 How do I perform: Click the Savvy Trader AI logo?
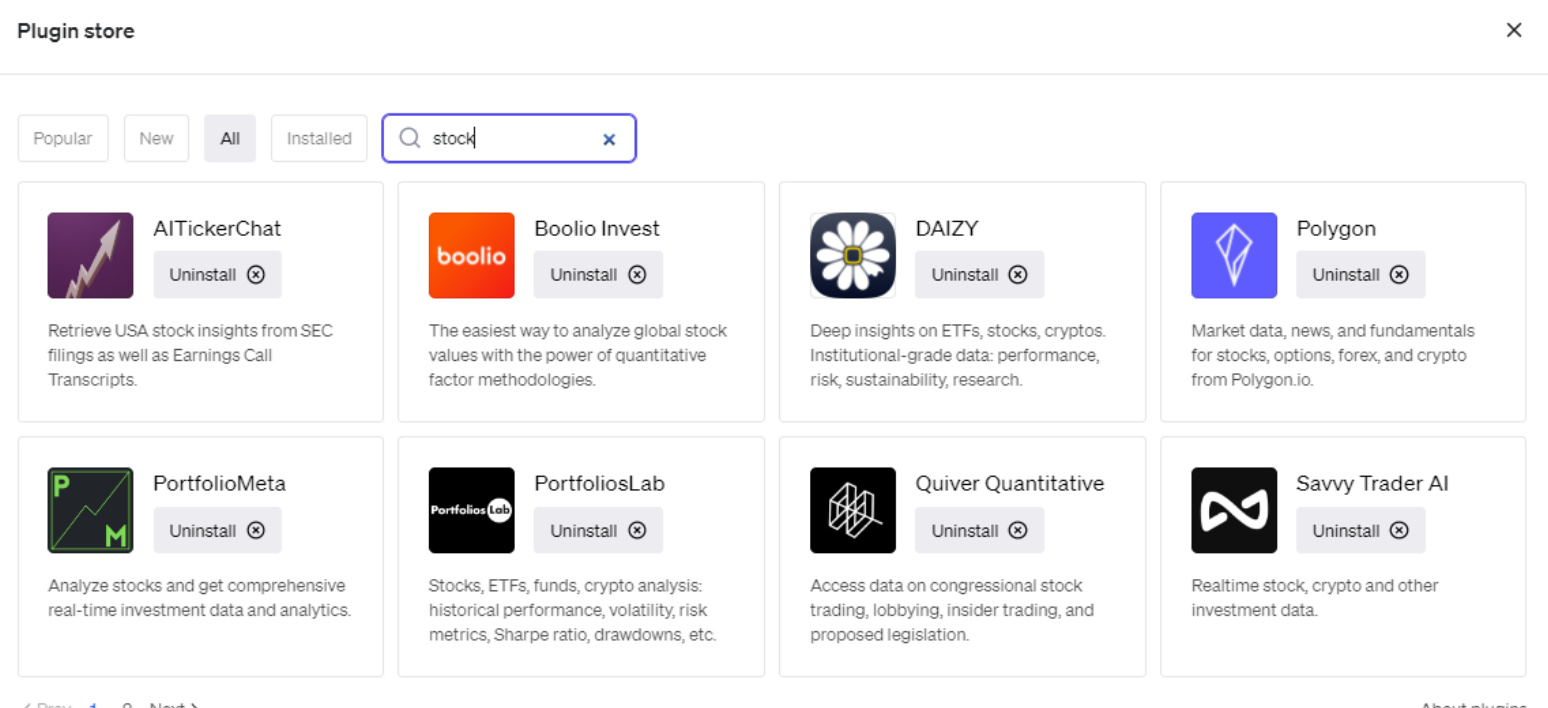point(1233,510)
